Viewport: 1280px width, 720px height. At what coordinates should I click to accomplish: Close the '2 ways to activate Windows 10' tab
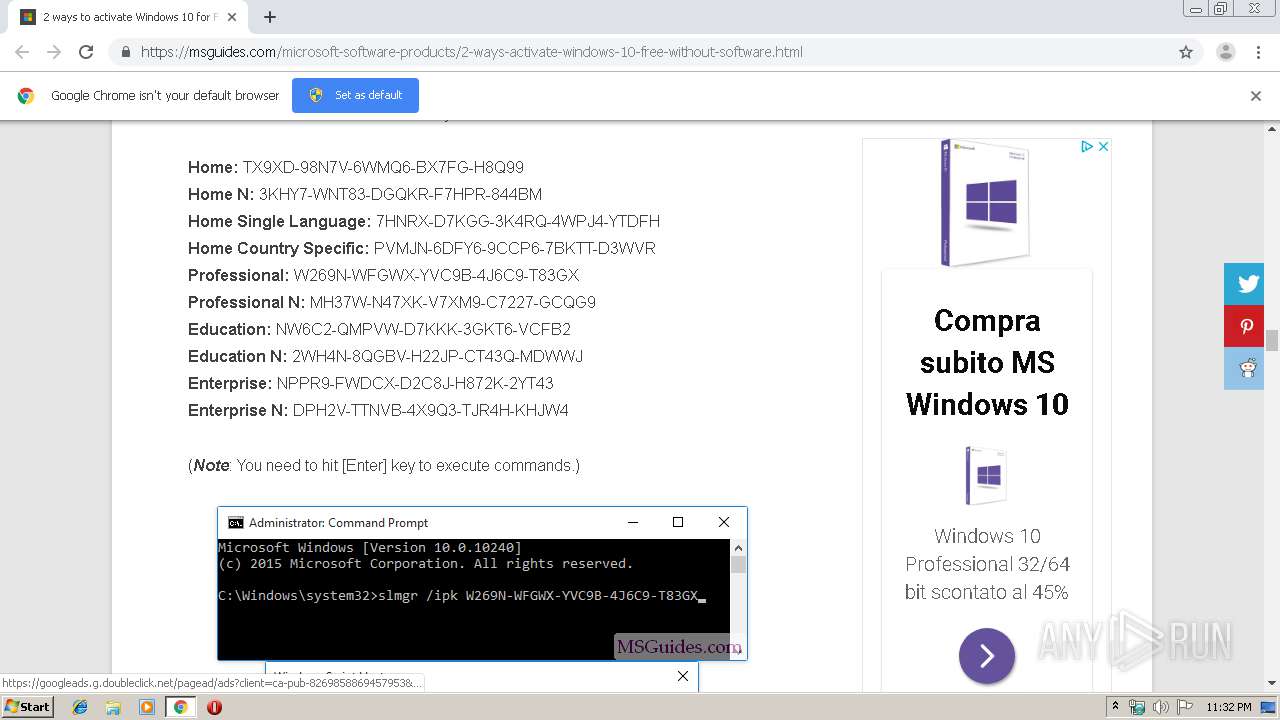(x=232, y=17)
